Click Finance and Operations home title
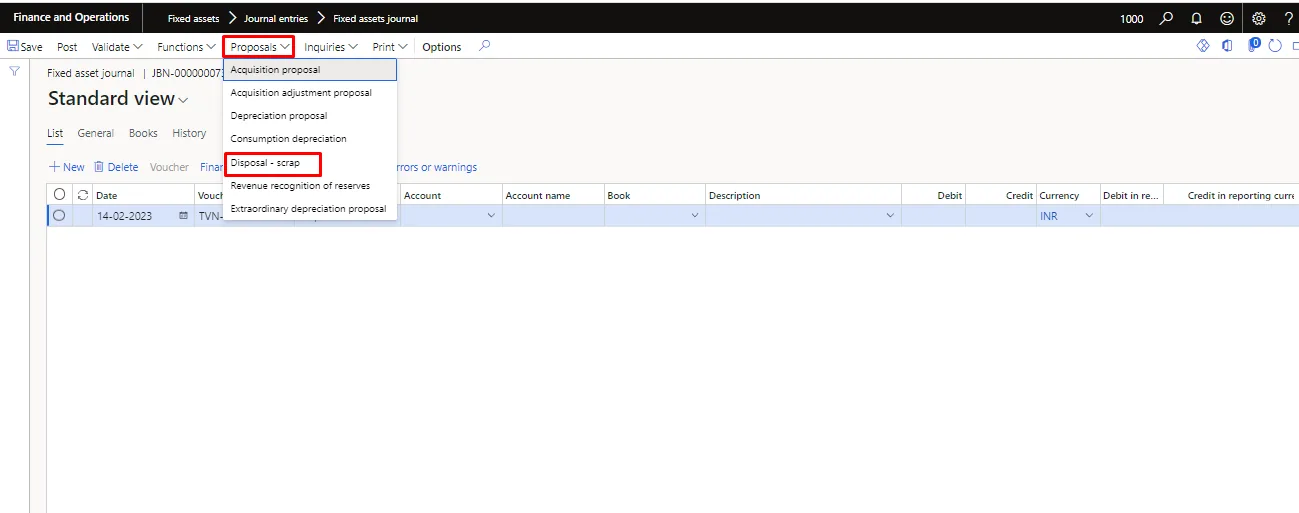The image size is (1299, 513). [71, 18]
